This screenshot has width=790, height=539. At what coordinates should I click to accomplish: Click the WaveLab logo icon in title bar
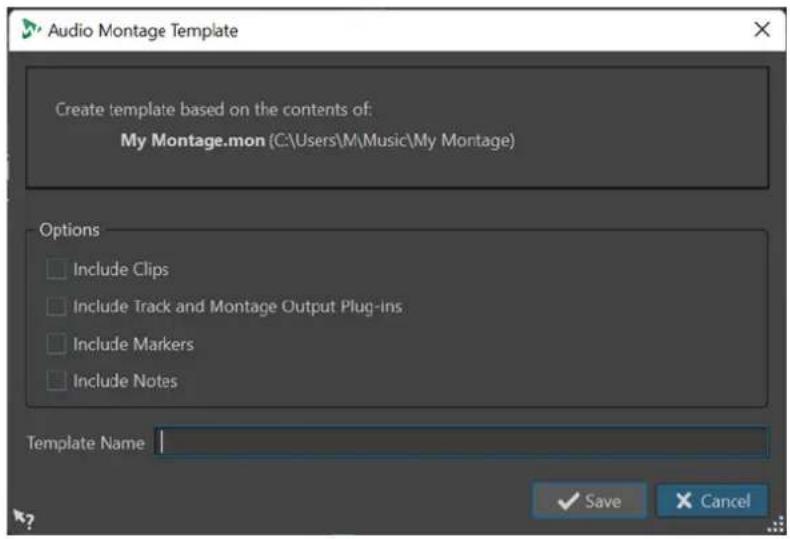[30, 29]
